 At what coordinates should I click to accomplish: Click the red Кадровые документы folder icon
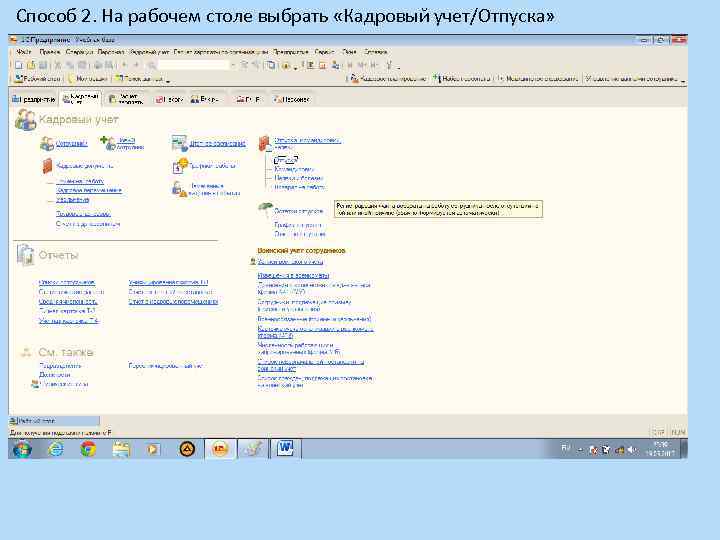tap(47, 166)
